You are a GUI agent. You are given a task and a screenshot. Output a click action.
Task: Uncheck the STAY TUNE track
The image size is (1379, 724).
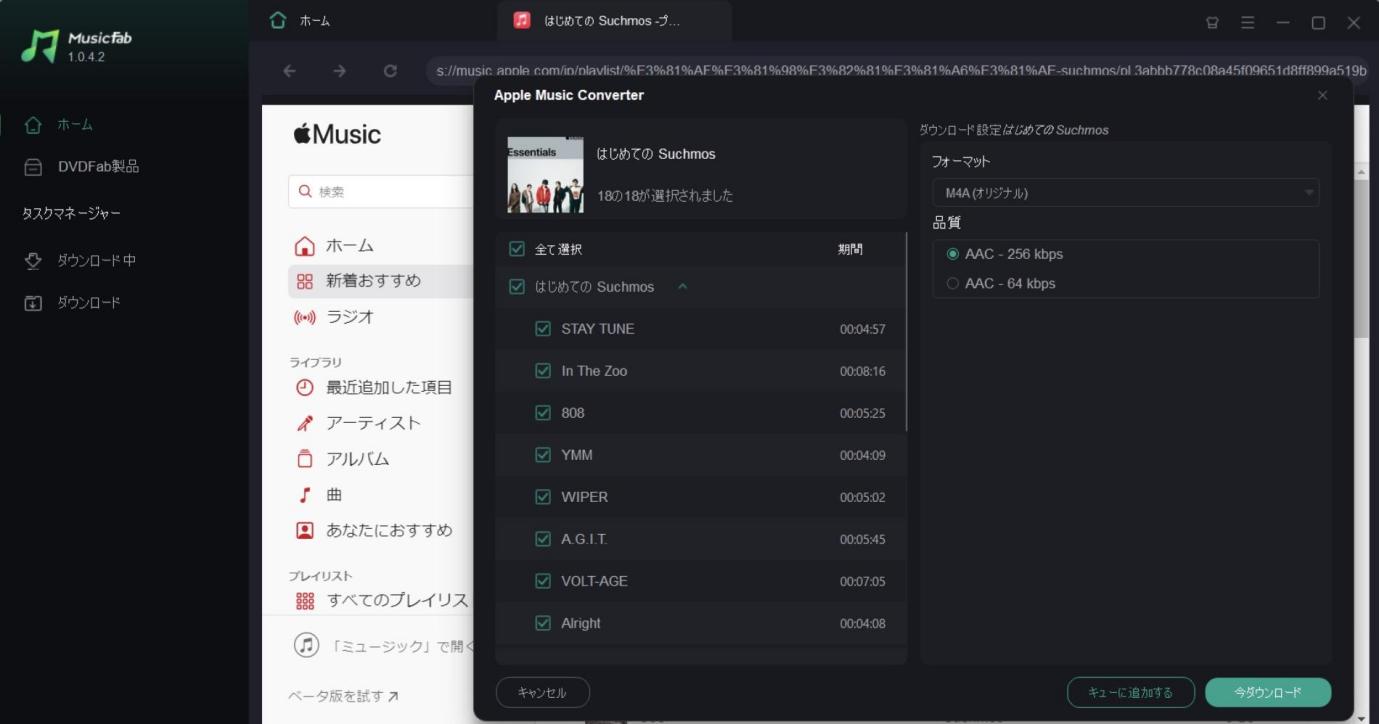coord(543,329)
